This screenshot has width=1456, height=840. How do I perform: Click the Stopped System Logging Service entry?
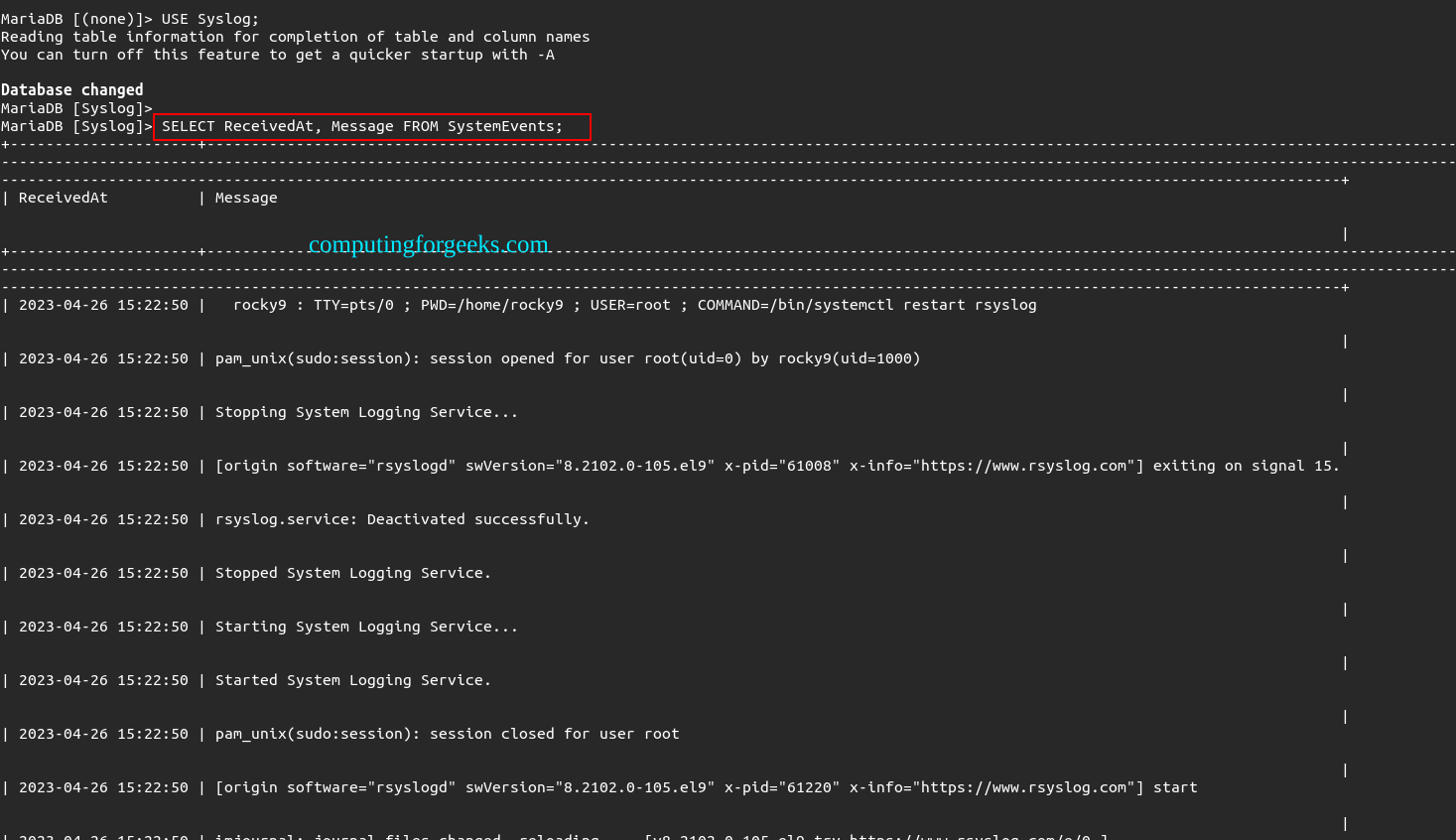(x=352, y=572)
